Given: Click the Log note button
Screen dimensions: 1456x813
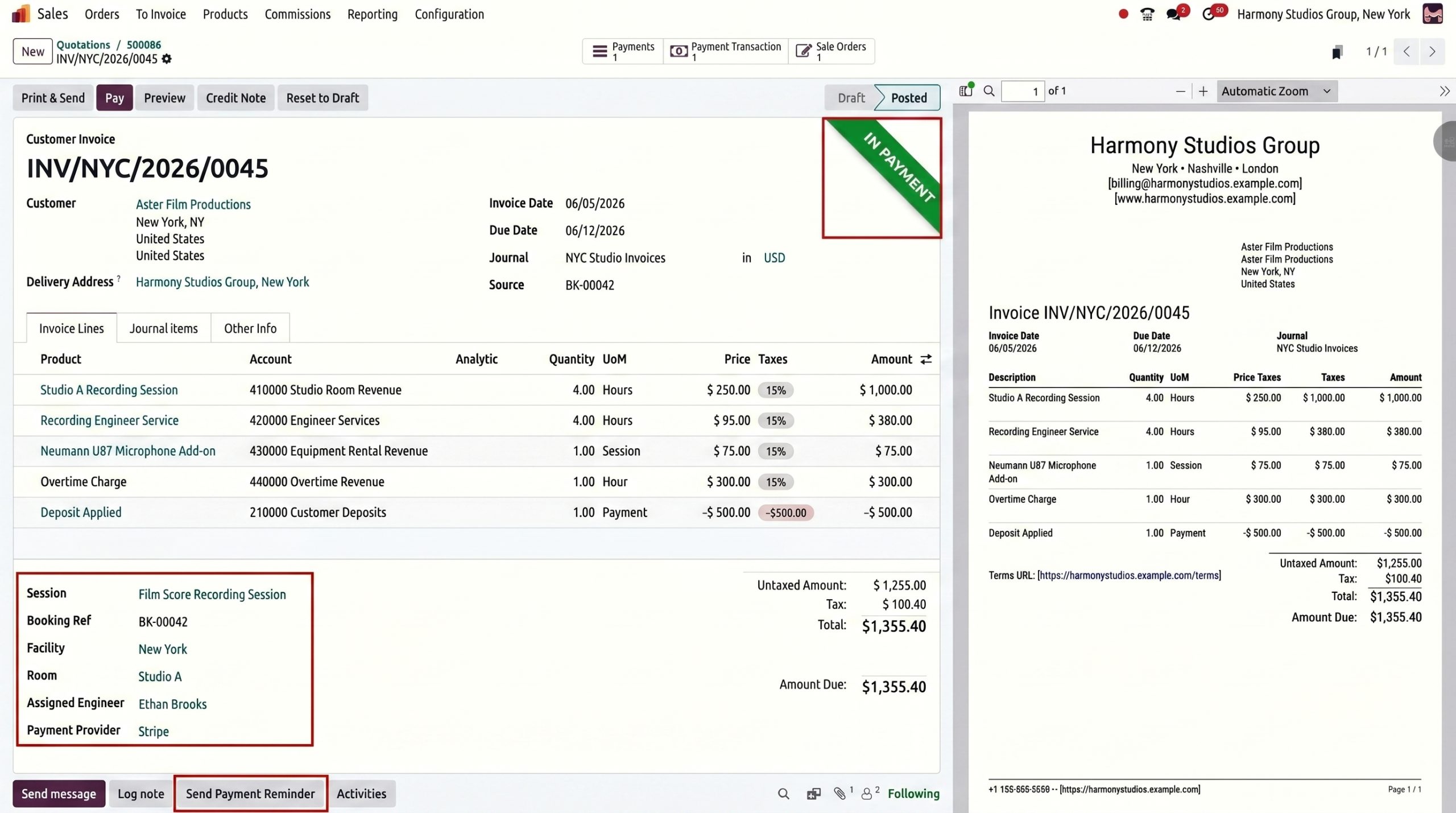Looking at the screenshot, I should point(141,794).
